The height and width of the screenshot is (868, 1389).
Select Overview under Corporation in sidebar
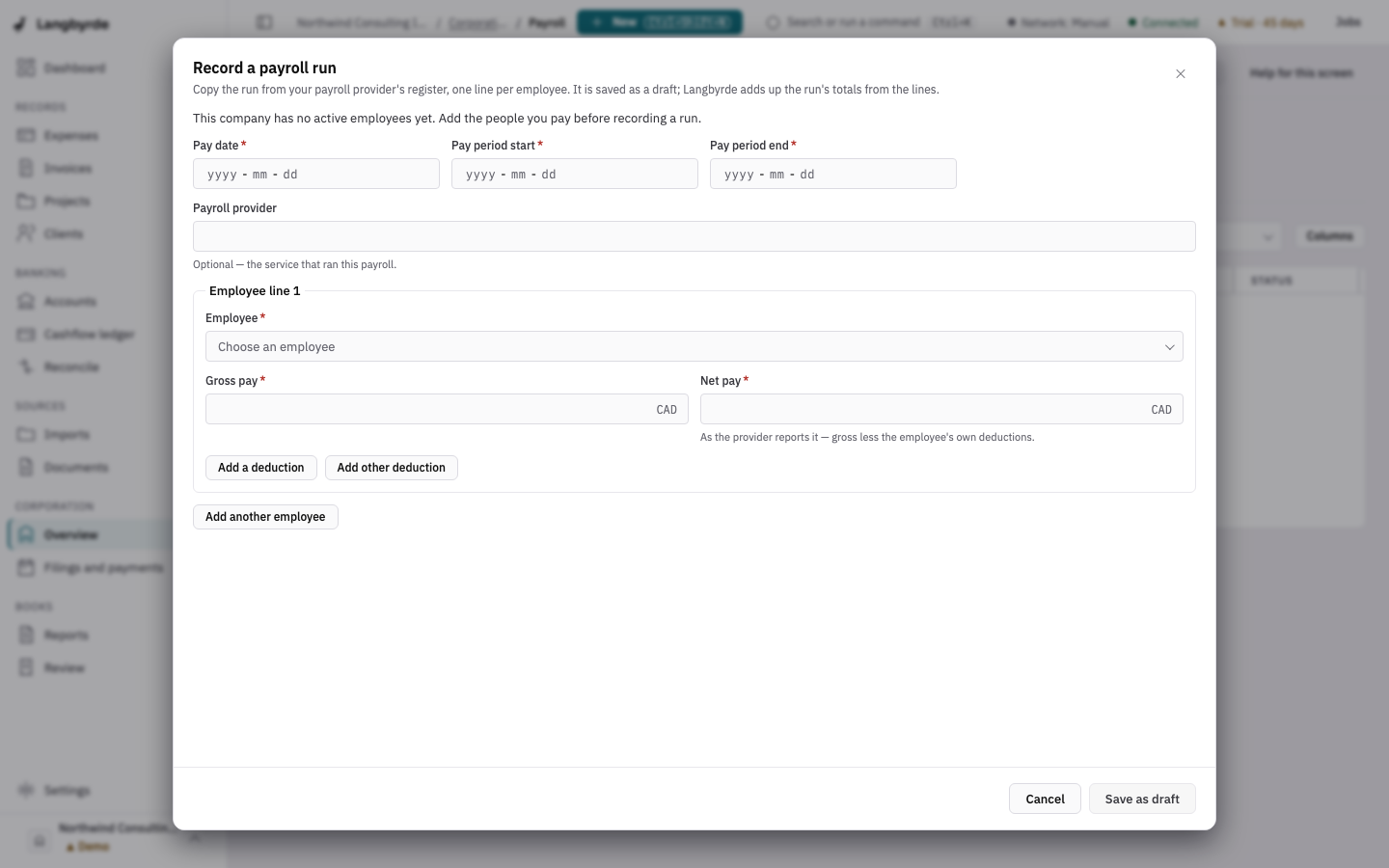pyautogui.click(x=89, y=535)
